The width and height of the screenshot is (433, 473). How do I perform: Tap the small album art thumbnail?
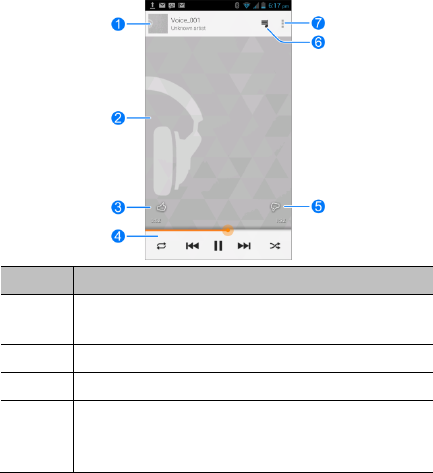coord(158,24)
